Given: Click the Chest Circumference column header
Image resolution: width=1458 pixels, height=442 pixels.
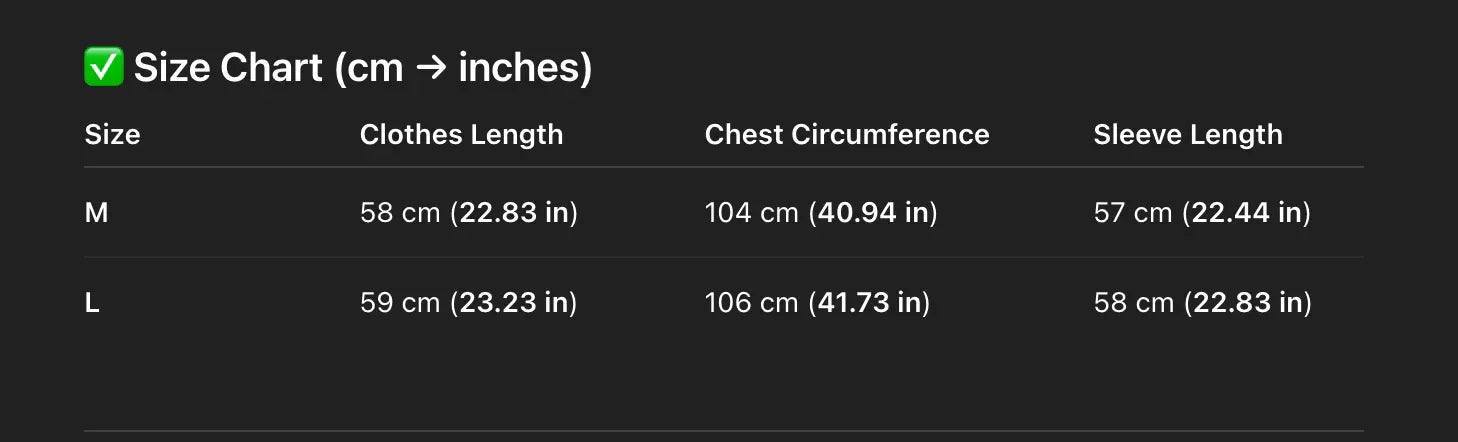Looking at the screenshot, I should coord(847,135).
